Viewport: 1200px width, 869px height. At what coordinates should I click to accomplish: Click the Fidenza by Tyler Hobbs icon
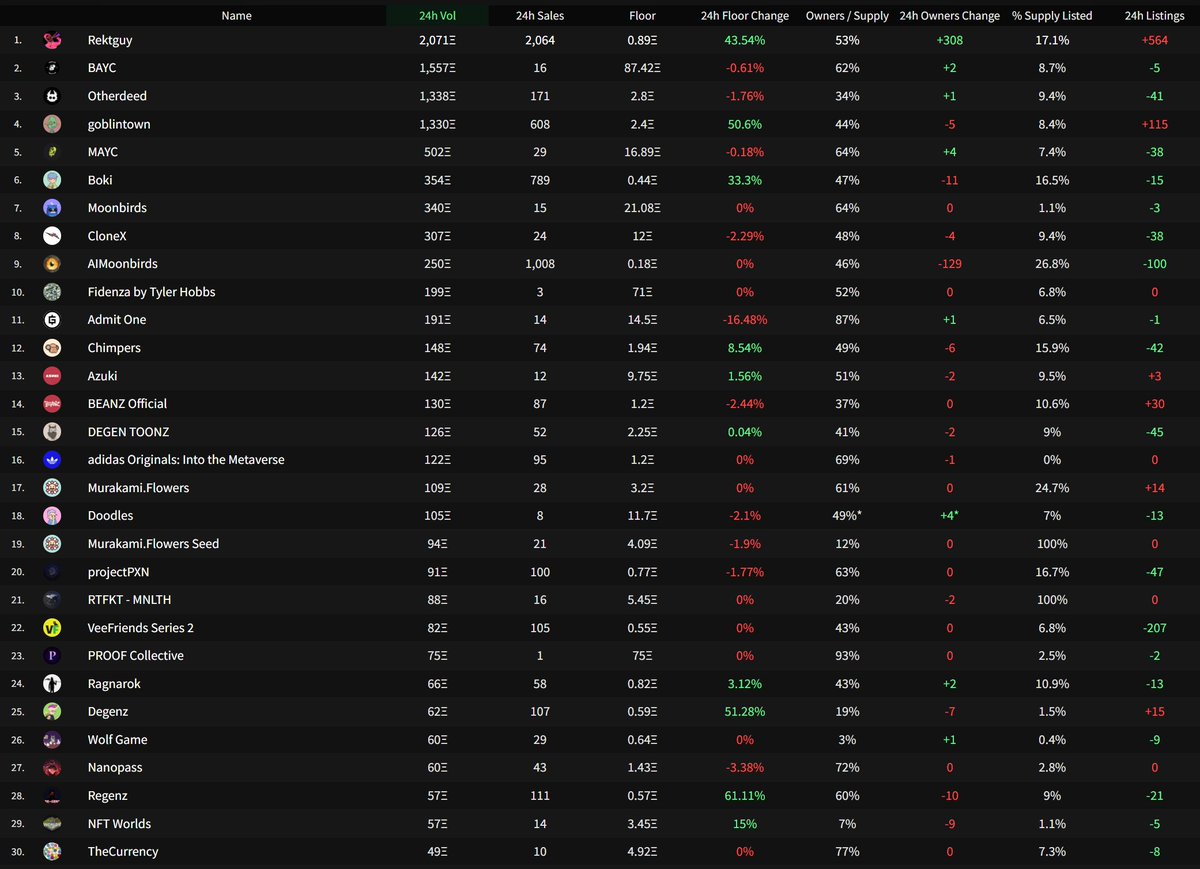pos(52,292)
